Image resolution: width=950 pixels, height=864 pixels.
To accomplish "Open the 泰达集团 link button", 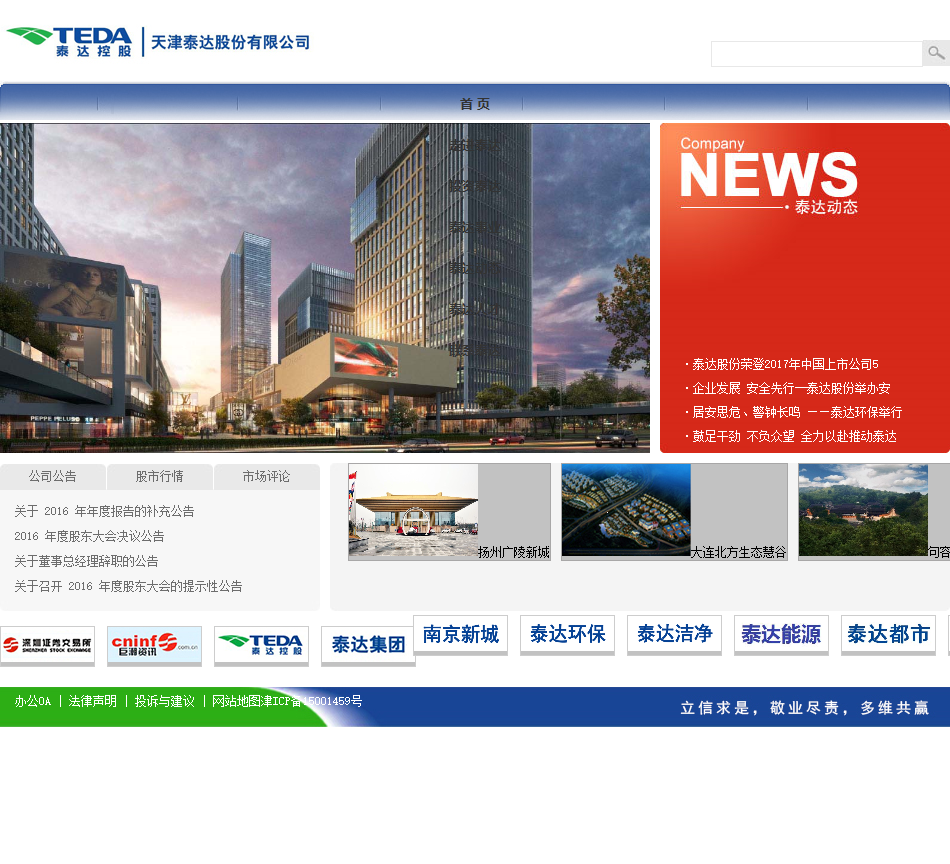I will pos(368,645).
